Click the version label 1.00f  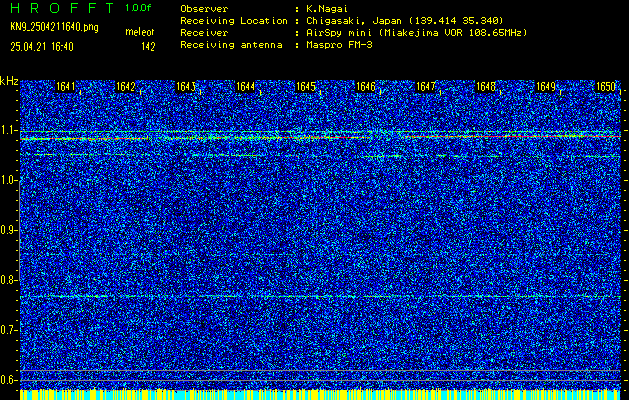[x=138, y=8]
